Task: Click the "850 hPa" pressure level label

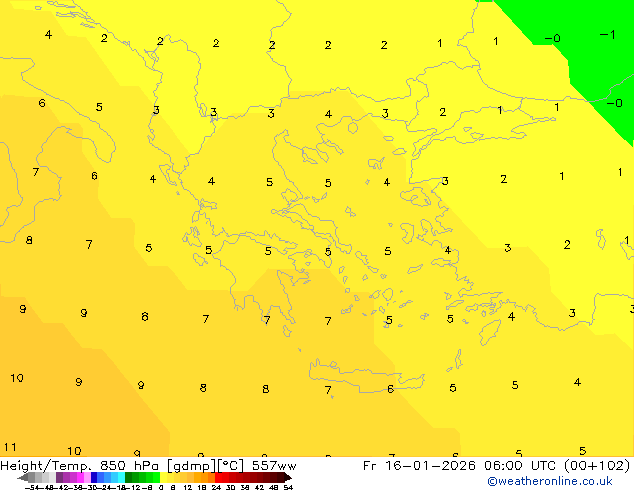Action: tap(129, 466)
